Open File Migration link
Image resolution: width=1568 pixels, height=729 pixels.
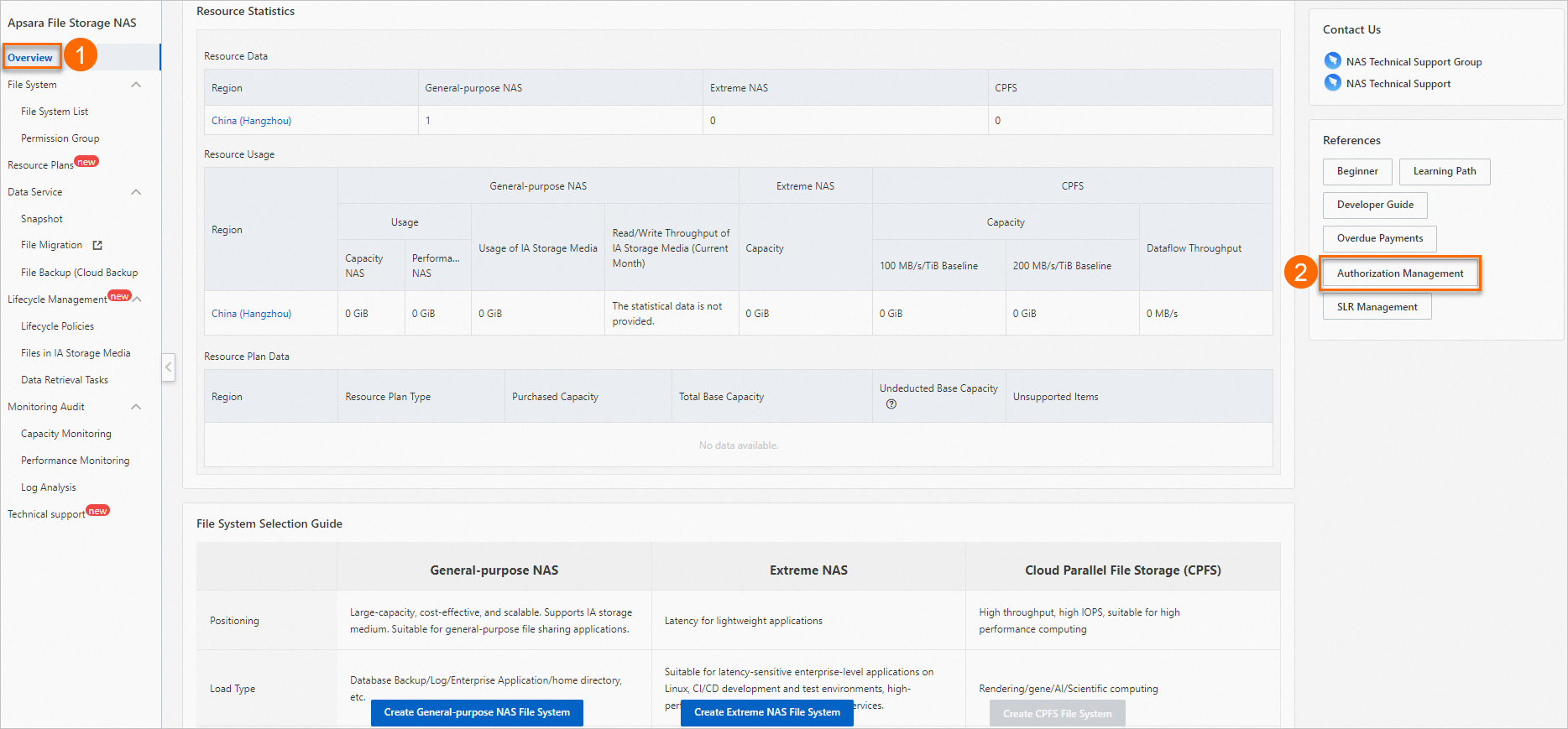pyautogui.click(x=52, y=245)
